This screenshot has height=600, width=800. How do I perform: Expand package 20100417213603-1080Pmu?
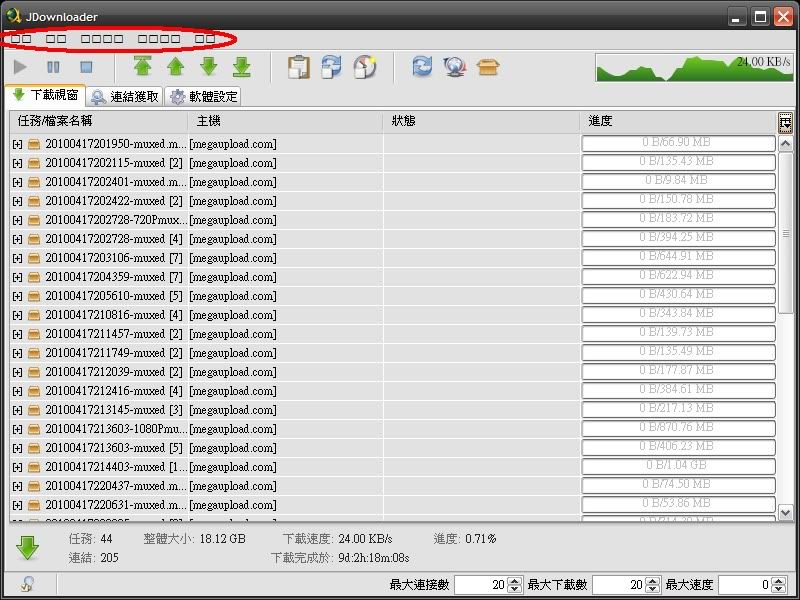coord(17,429)
